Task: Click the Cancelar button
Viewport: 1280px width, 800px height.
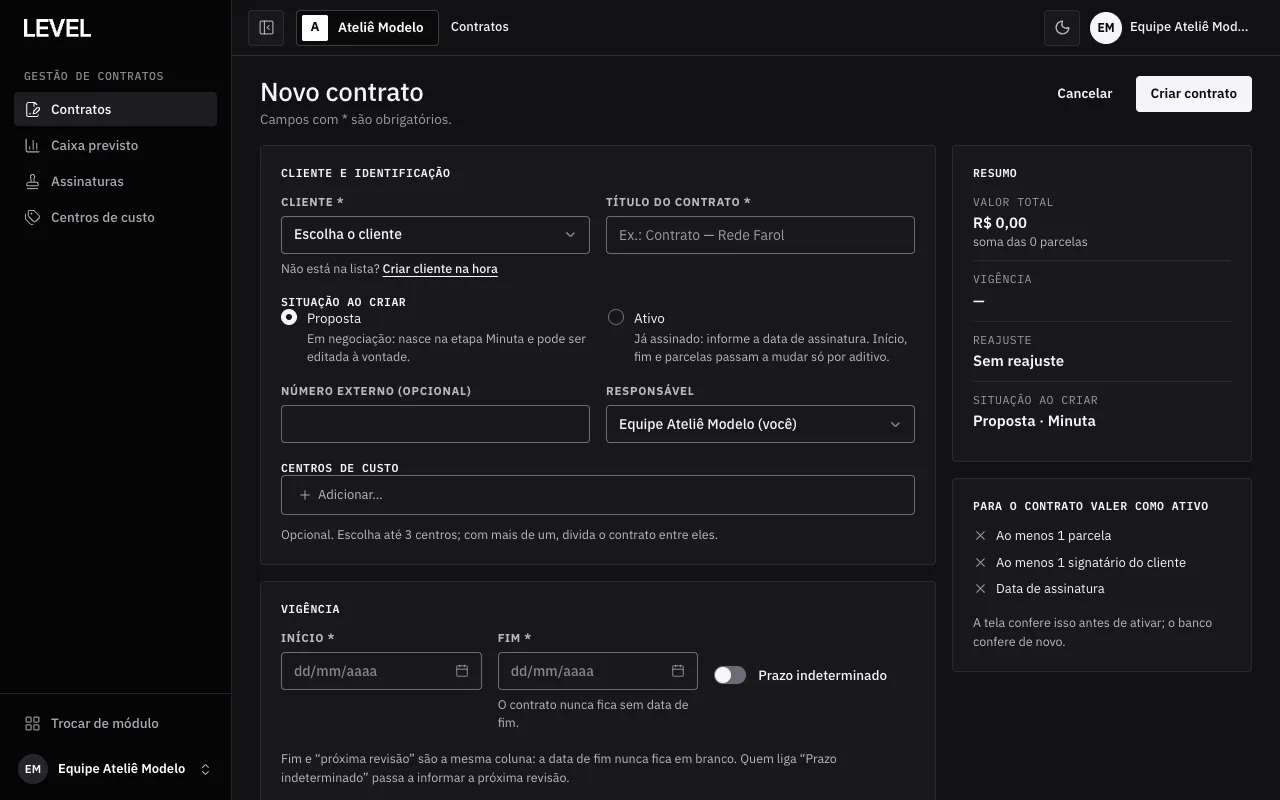Action: [1085, 93]
